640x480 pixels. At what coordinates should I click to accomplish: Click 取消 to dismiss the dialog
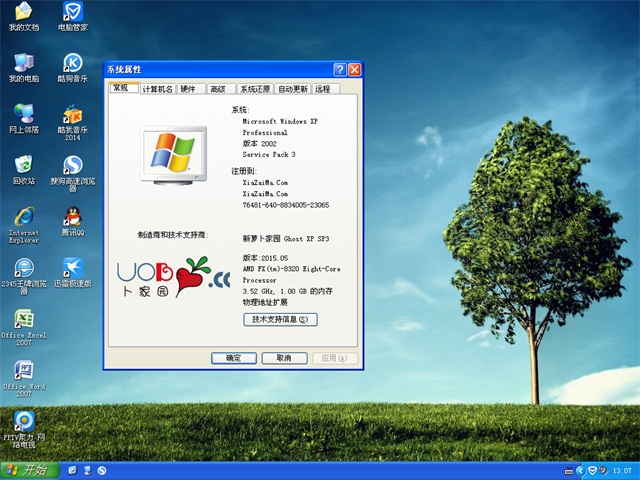click(284, 358)
